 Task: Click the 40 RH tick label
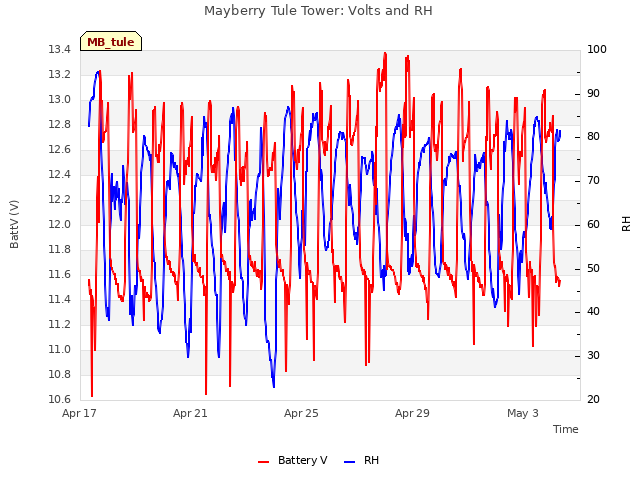tap(593, 311)
